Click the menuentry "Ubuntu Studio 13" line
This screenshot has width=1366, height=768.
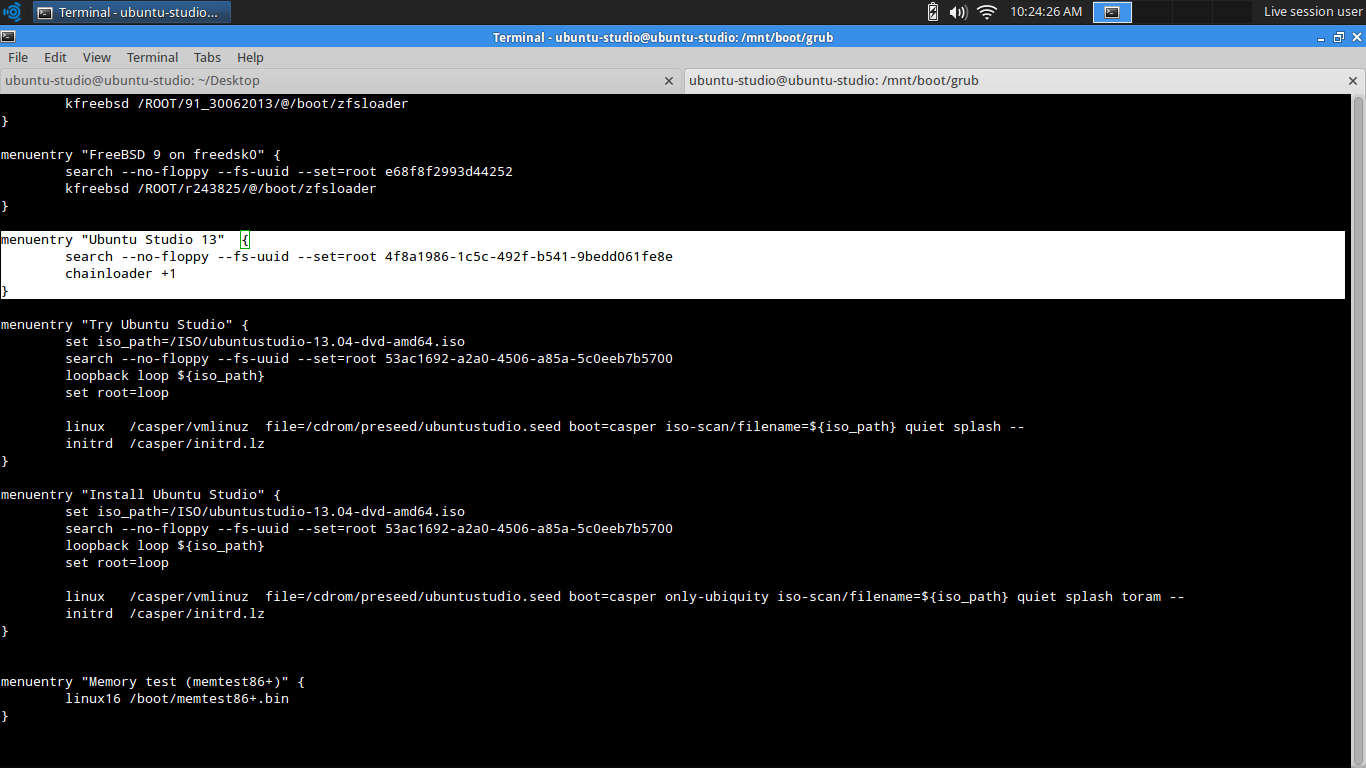point(125,240)
